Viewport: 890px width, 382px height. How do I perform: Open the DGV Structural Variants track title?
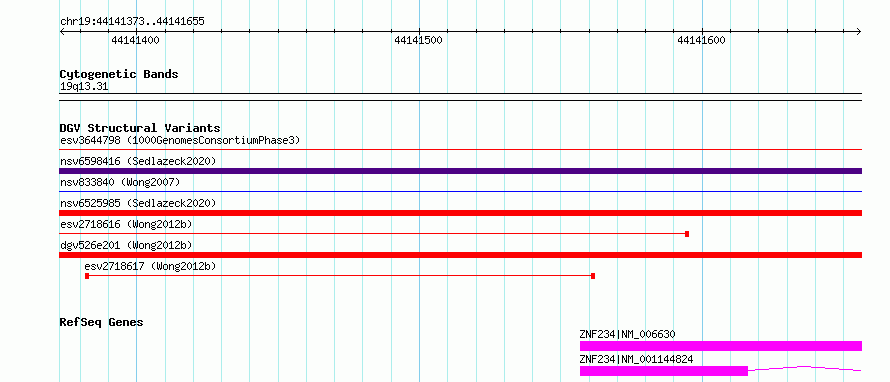point(140,128)
